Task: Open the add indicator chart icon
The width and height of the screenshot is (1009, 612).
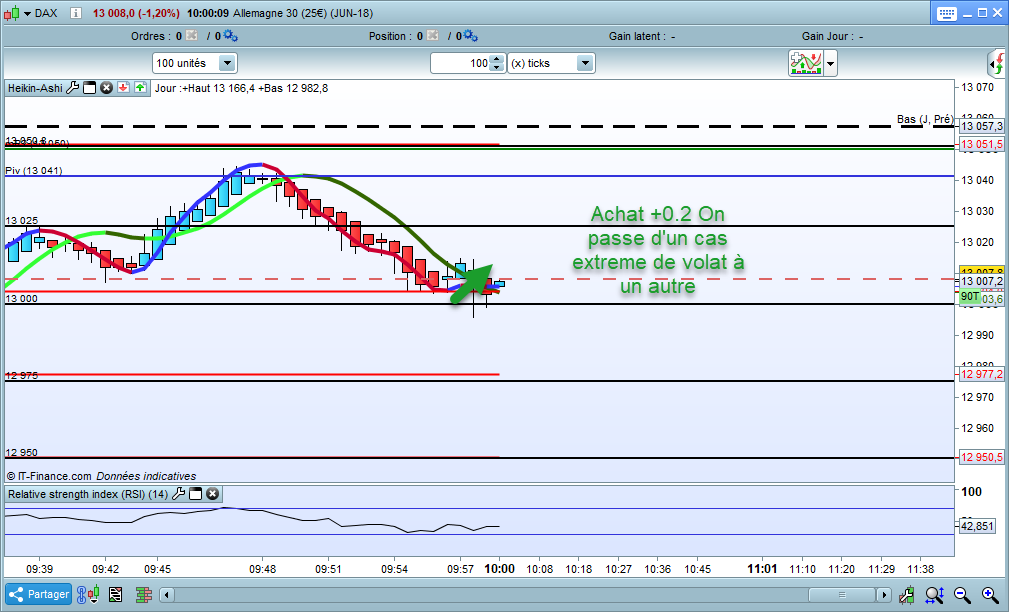Action: pos(806,63)
